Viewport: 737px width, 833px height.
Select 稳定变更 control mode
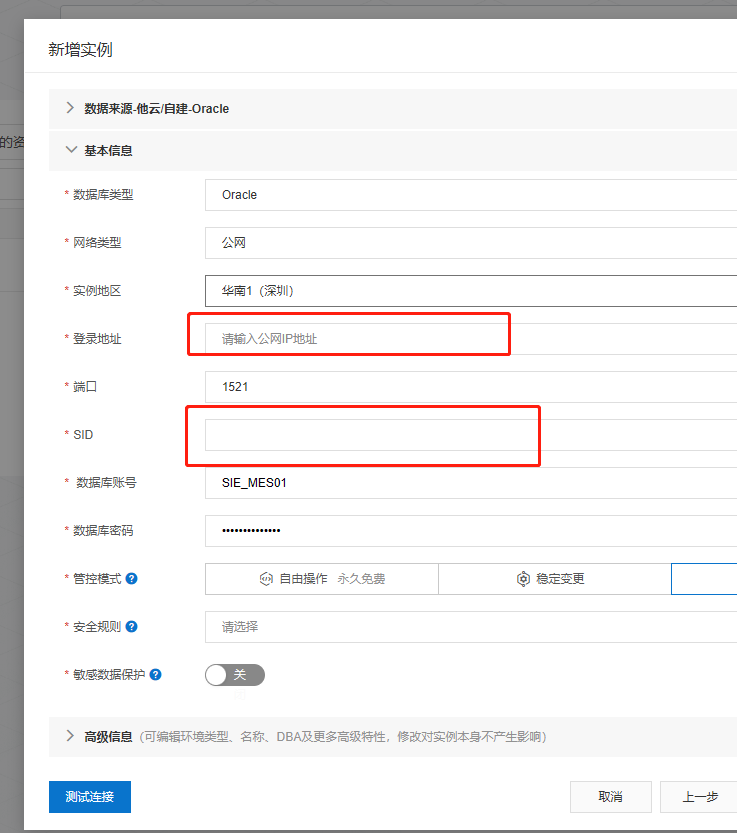click(x=555, y=579)
